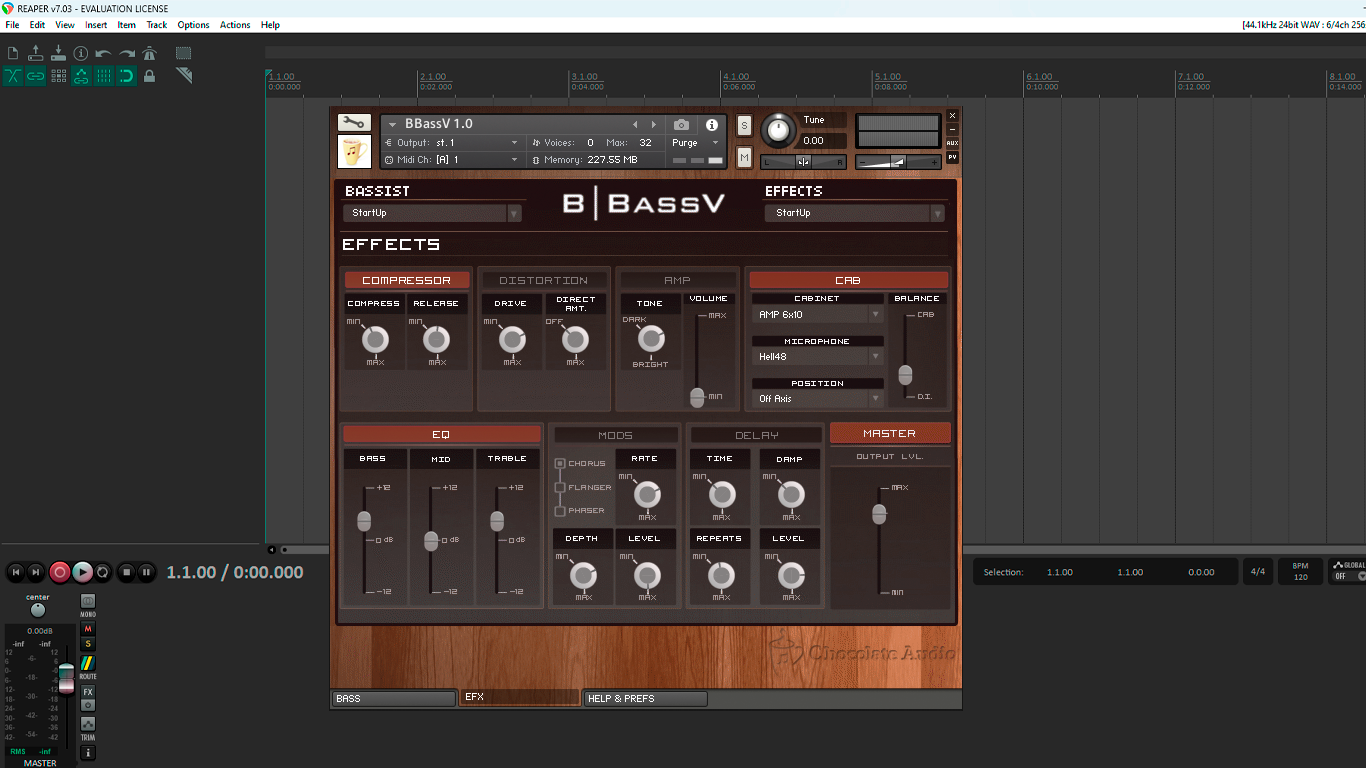Screen dimensions: 1366x768
Task: Open the BBassV 1.0 instrument name dropdown
Action: 392,124
